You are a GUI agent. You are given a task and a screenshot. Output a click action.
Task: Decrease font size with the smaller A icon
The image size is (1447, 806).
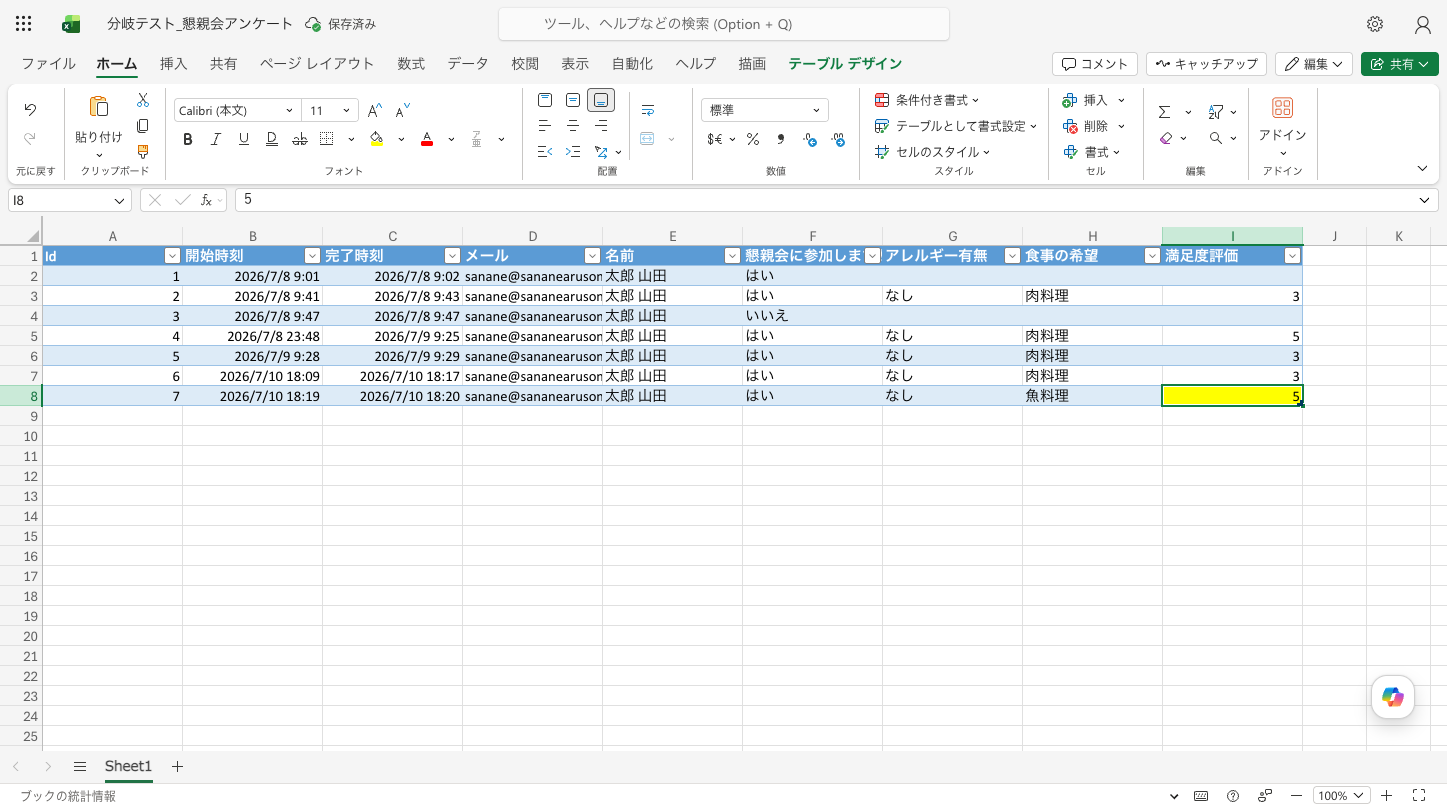pyautogui.click(x=403, y=111)
